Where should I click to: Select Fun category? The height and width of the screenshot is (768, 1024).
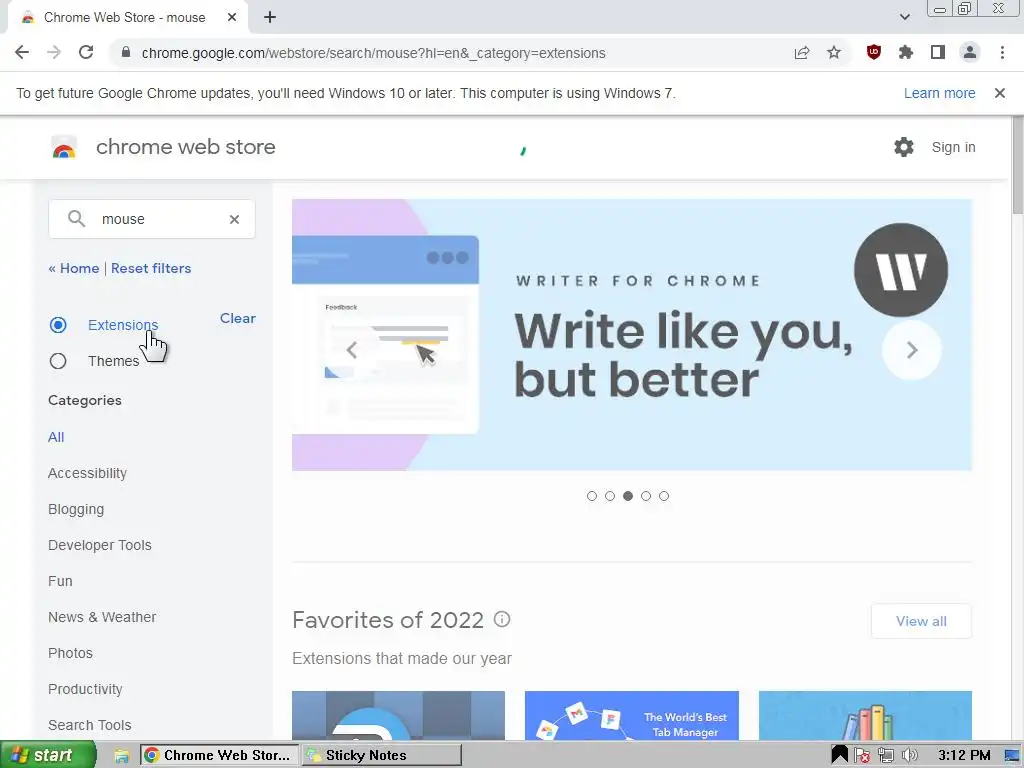60,581
